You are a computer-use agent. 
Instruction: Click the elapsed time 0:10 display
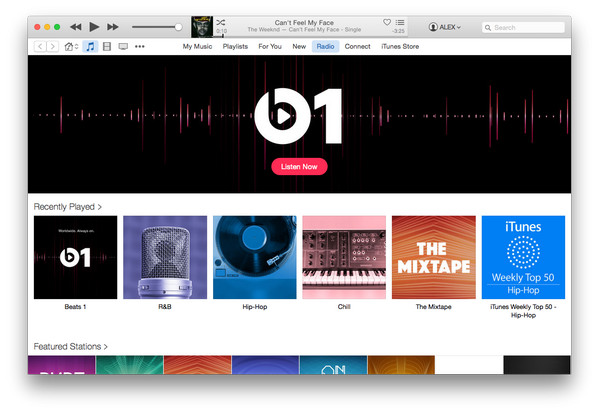pos(222,31)
